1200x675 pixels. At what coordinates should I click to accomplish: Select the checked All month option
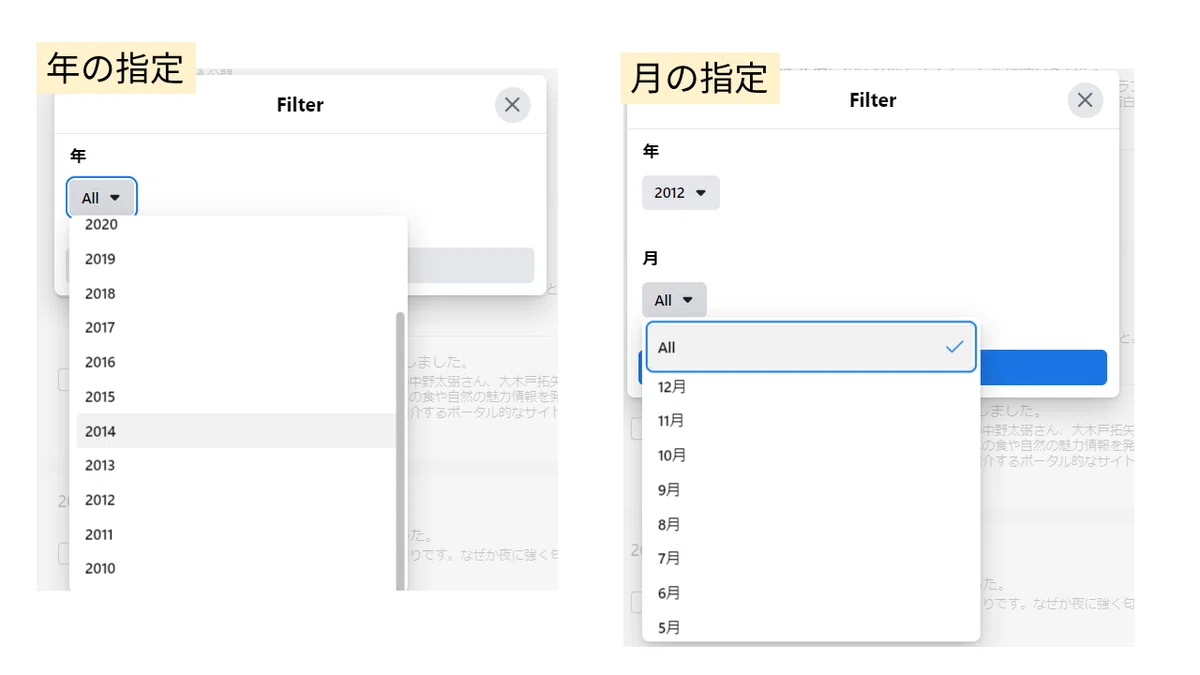tap(811, 347)
